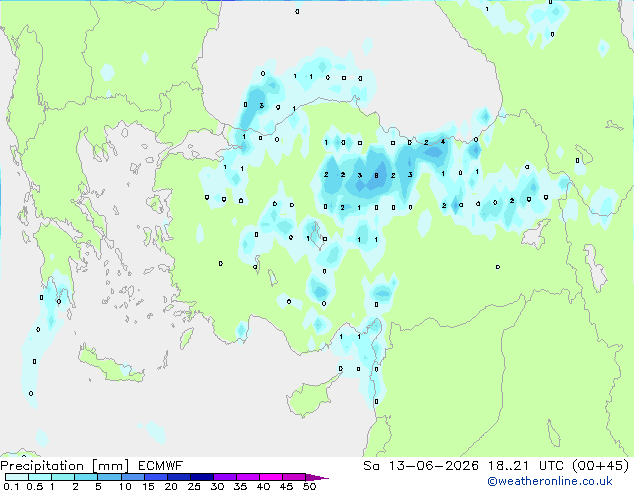634x490 pixels.
Task: Click the (00+45) forecast offset text
Action: [x=600, y=466]
